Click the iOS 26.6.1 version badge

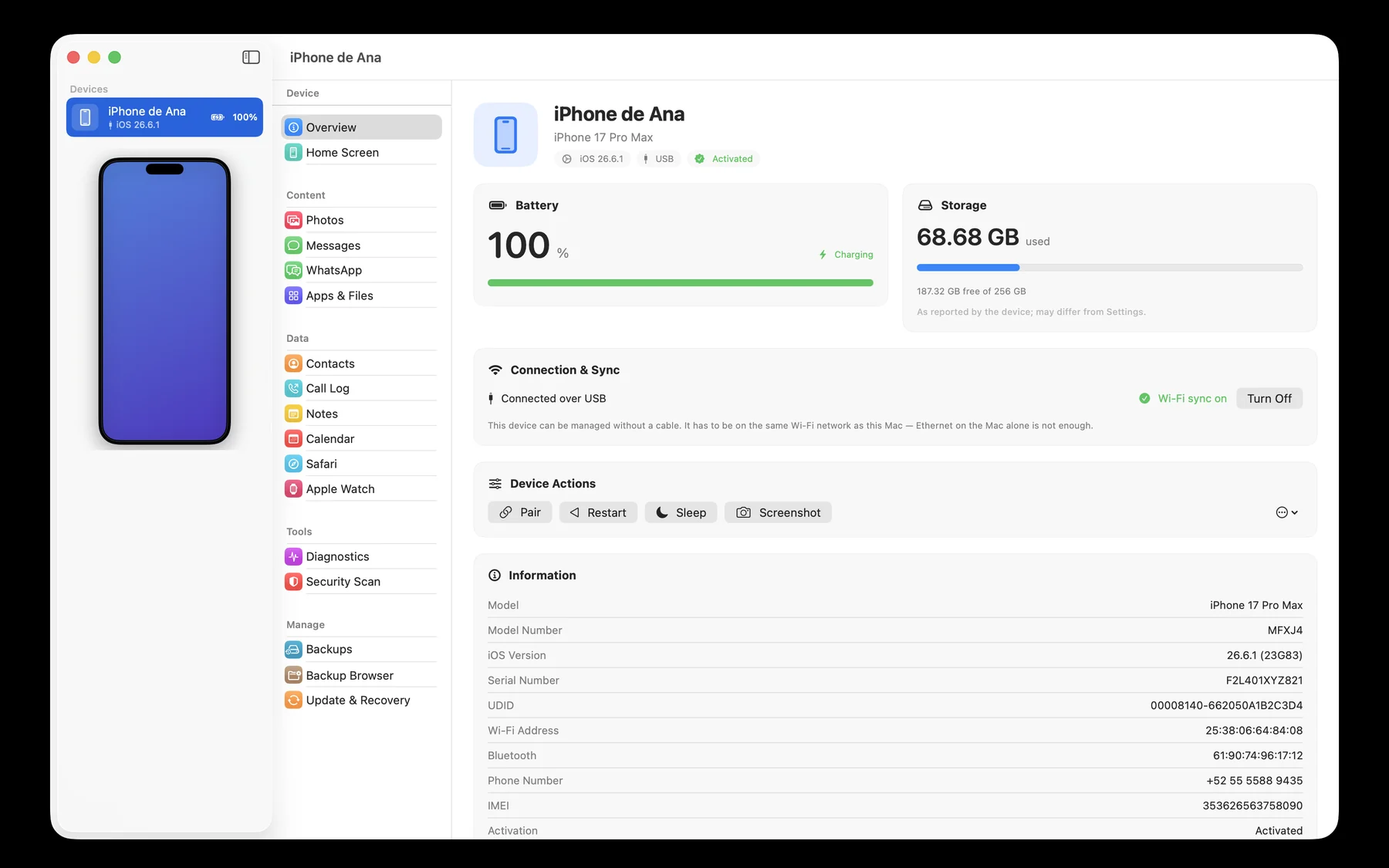pos(593,159)
